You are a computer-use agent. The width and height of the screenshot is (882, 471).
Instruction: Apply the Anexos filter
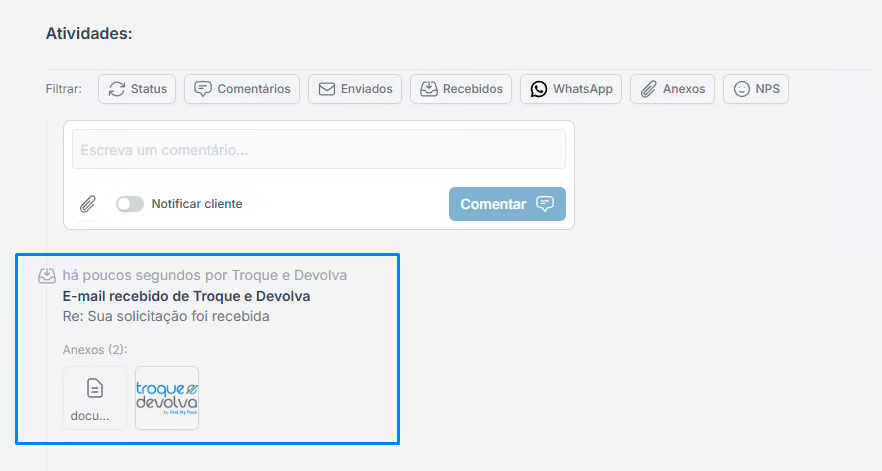672,89
